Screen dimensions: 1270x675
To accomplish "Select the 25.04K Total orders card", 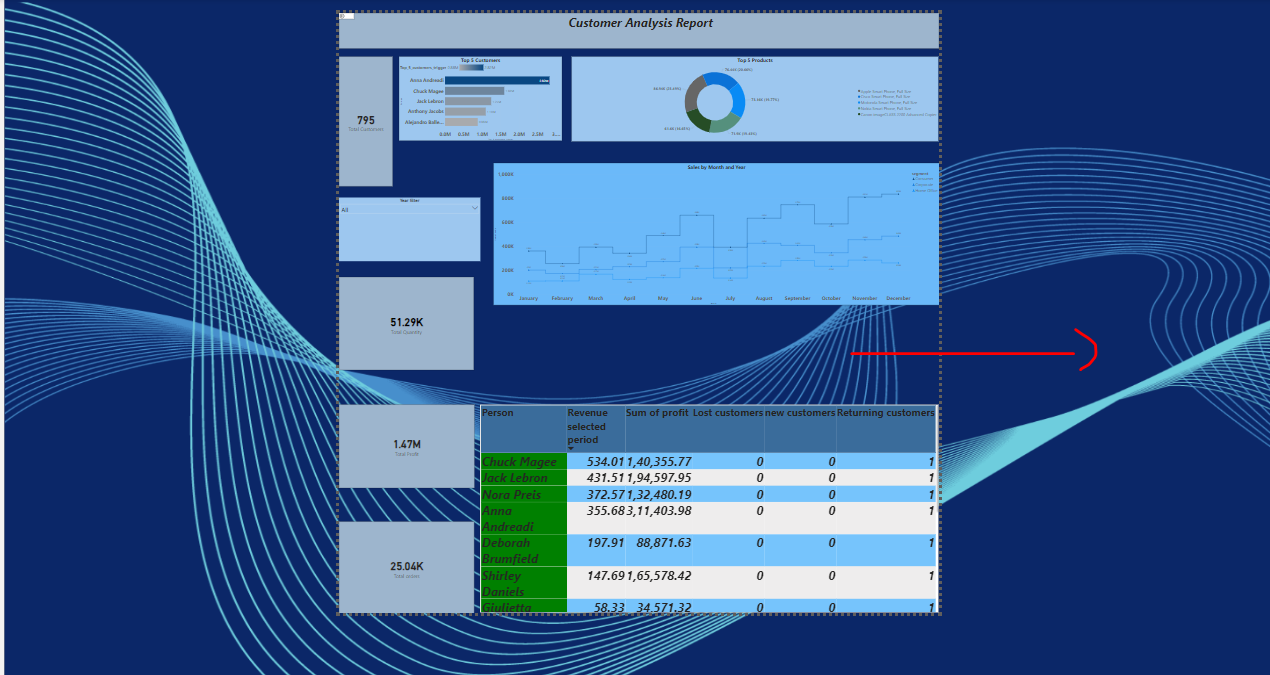I will 406,567.
